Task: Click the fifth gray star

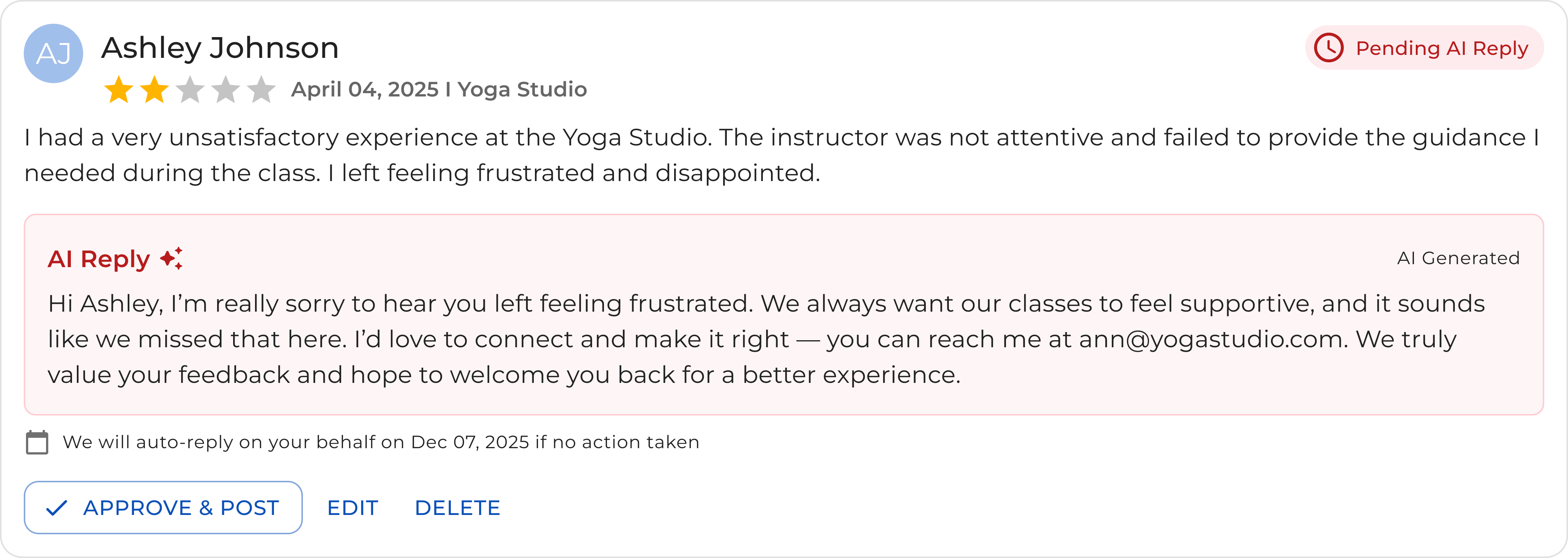Action: pyautogui.click(x=262, y=89)
